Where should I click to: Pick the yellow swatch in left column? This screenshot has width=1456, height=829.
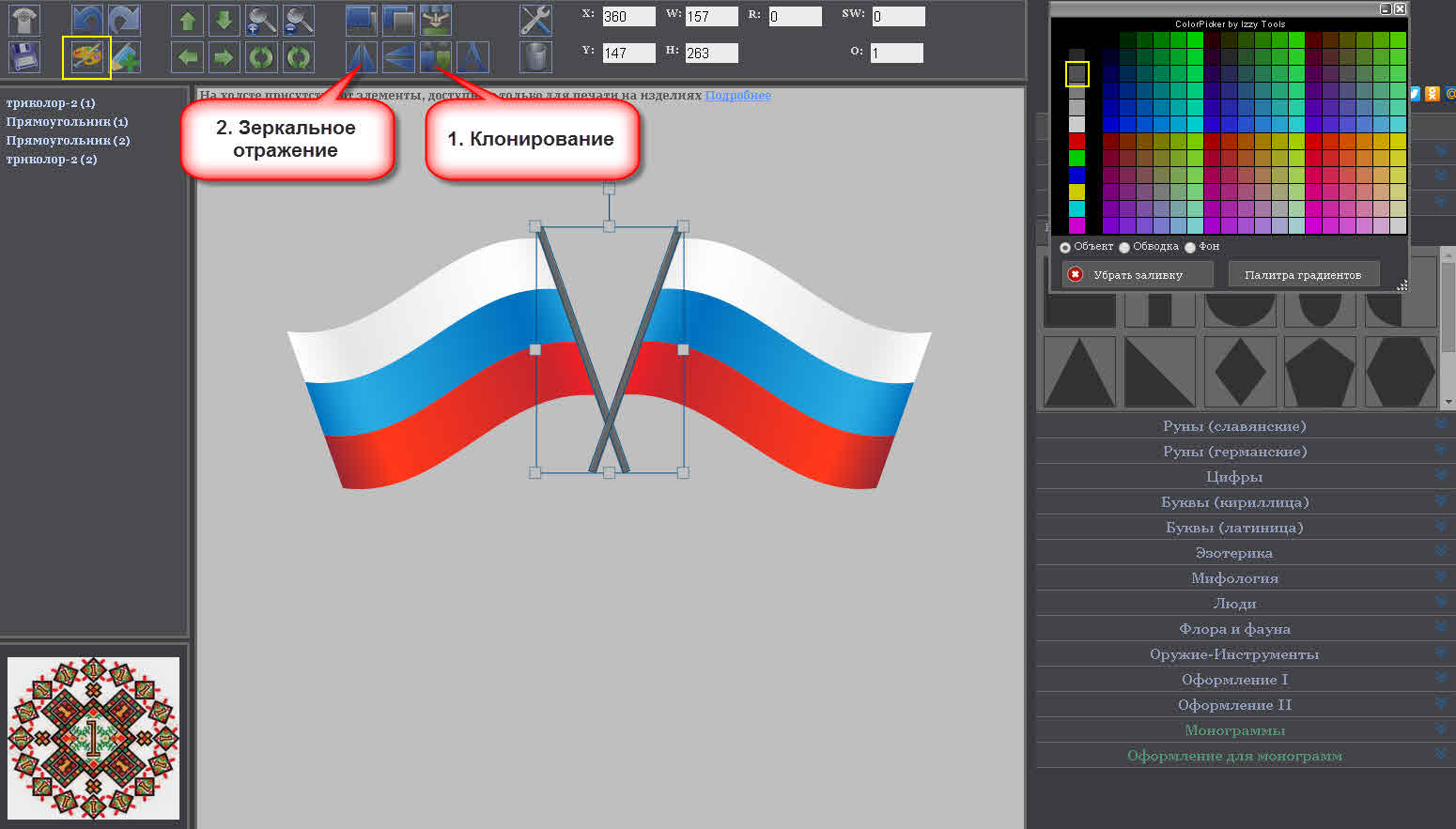[x=1077, y=192]
